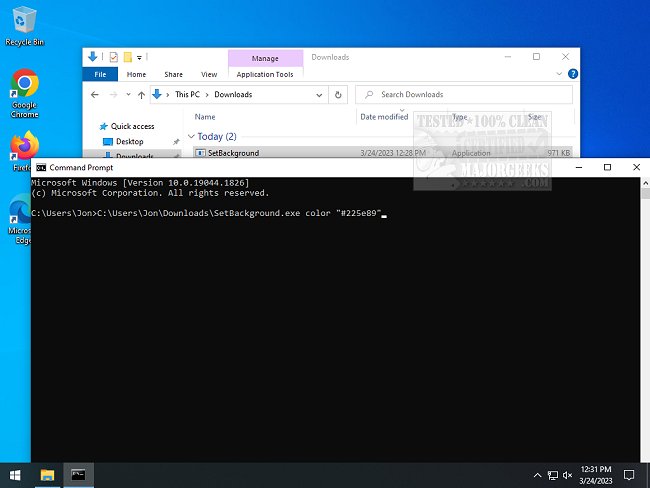The height and width of the screenshot is (488, 650).
Task: Open File Explorer from the taskbar
Action: coord(47,475)
